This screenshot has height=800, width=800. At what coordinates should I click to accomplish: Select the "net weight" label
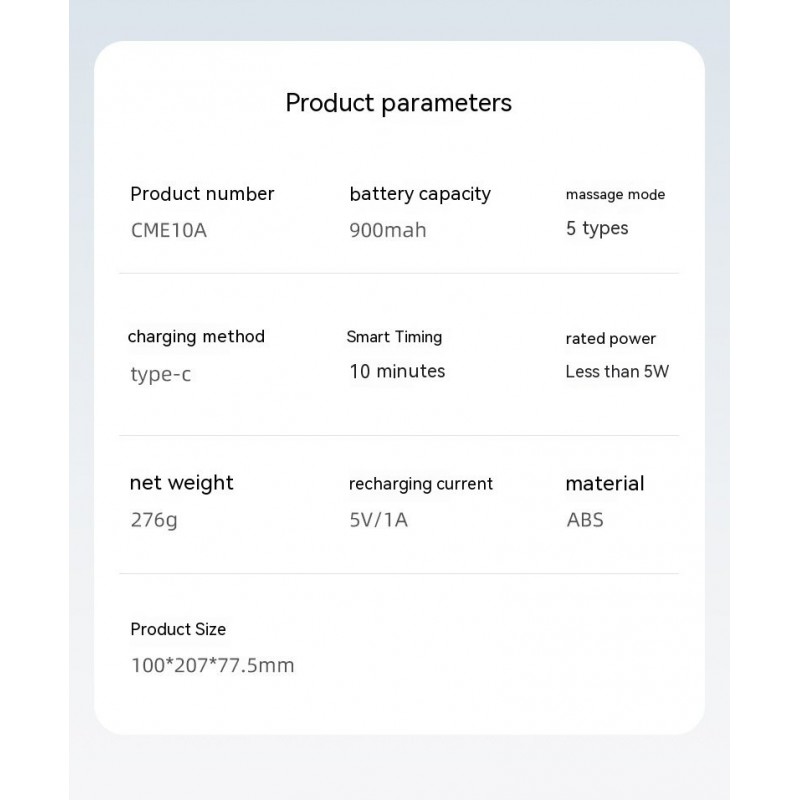pos(182,483)
